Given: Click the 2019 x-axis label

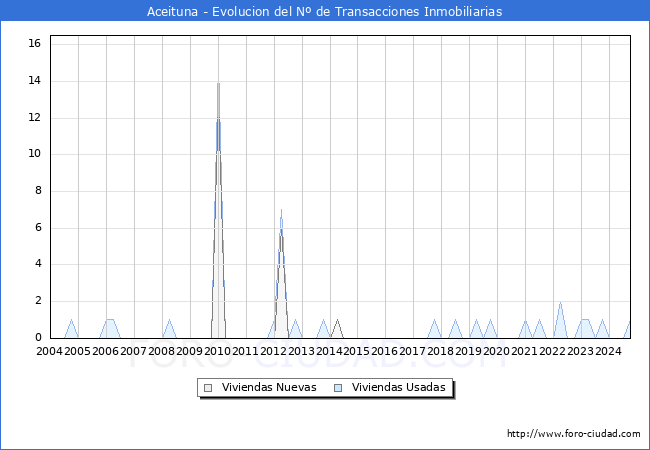Looking at the screenshot, I should [468, 351].
